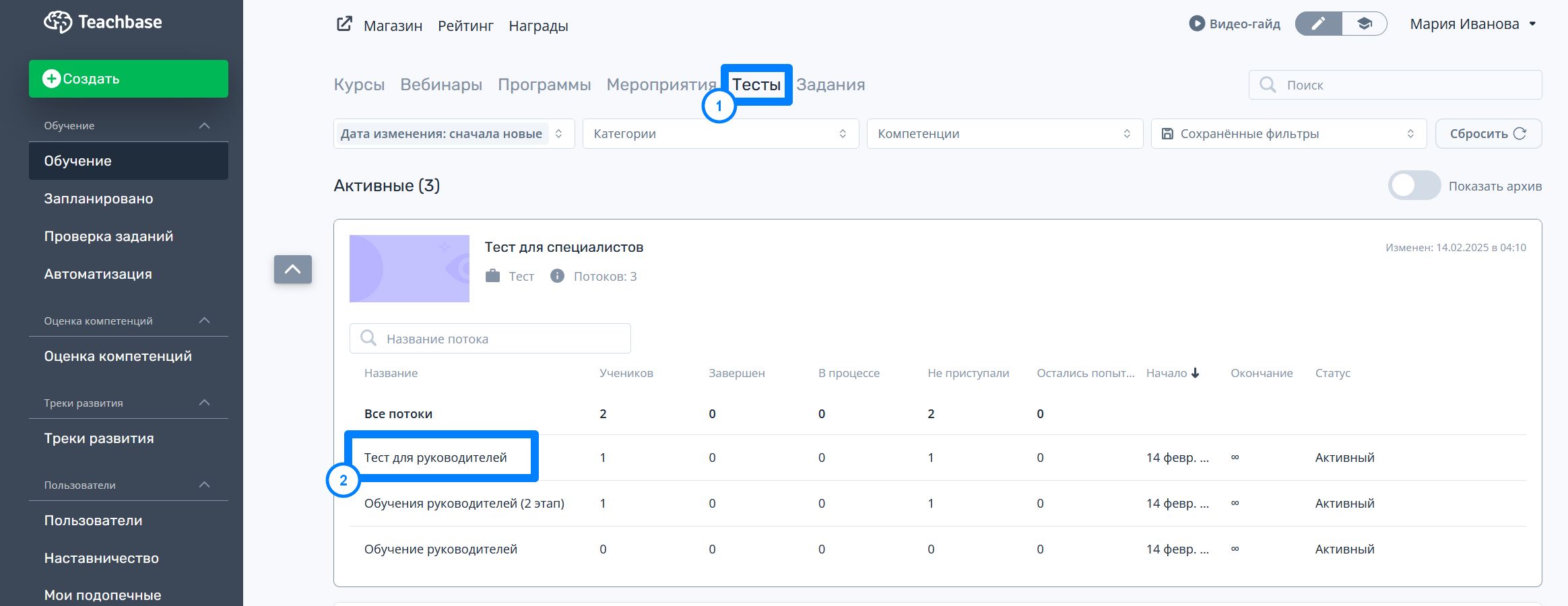Switch to the Мероприятия tab
This screenshot has height=606, width=1568.
(x=661, y=85)
